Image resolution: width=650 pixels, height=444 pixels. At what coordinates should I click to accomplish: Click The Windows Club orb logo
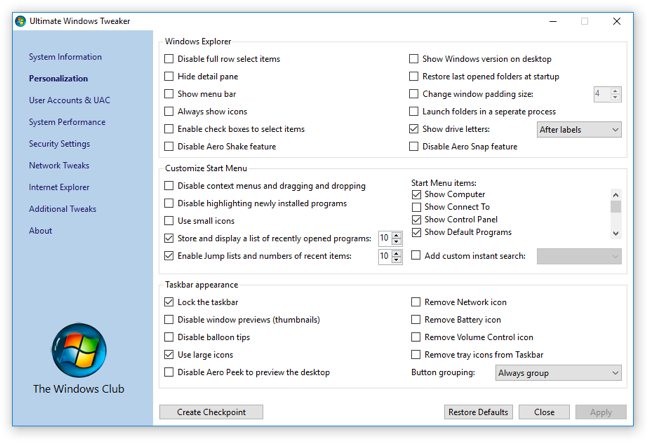[x=79, y=350]
